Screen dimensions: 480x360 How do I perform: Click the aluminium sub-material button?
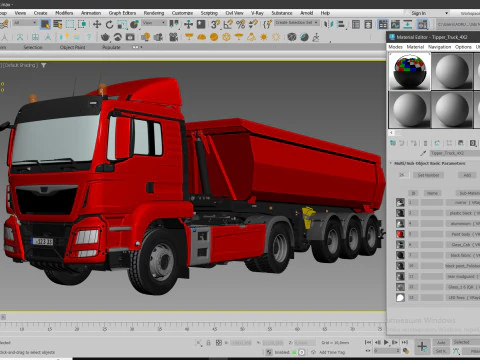(x=463, y=223)
